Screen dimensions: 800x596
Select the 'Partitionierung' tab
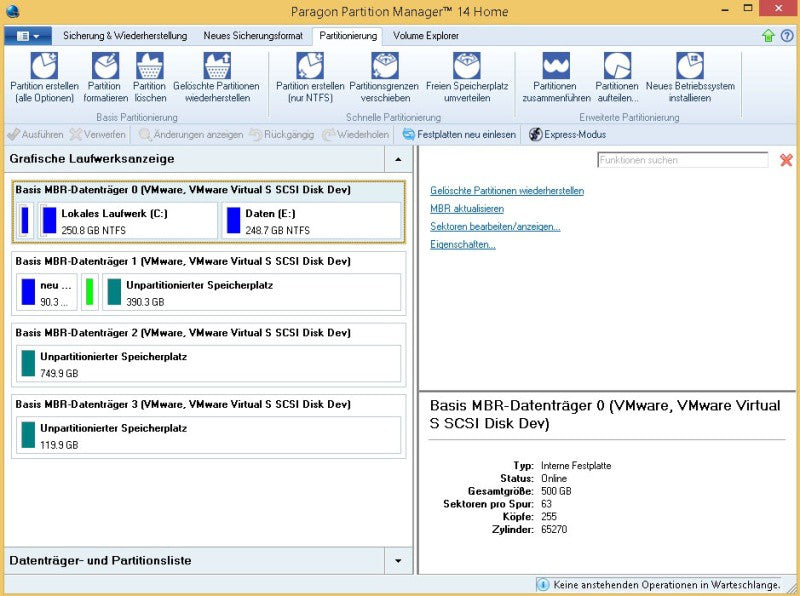coord(348,36)
